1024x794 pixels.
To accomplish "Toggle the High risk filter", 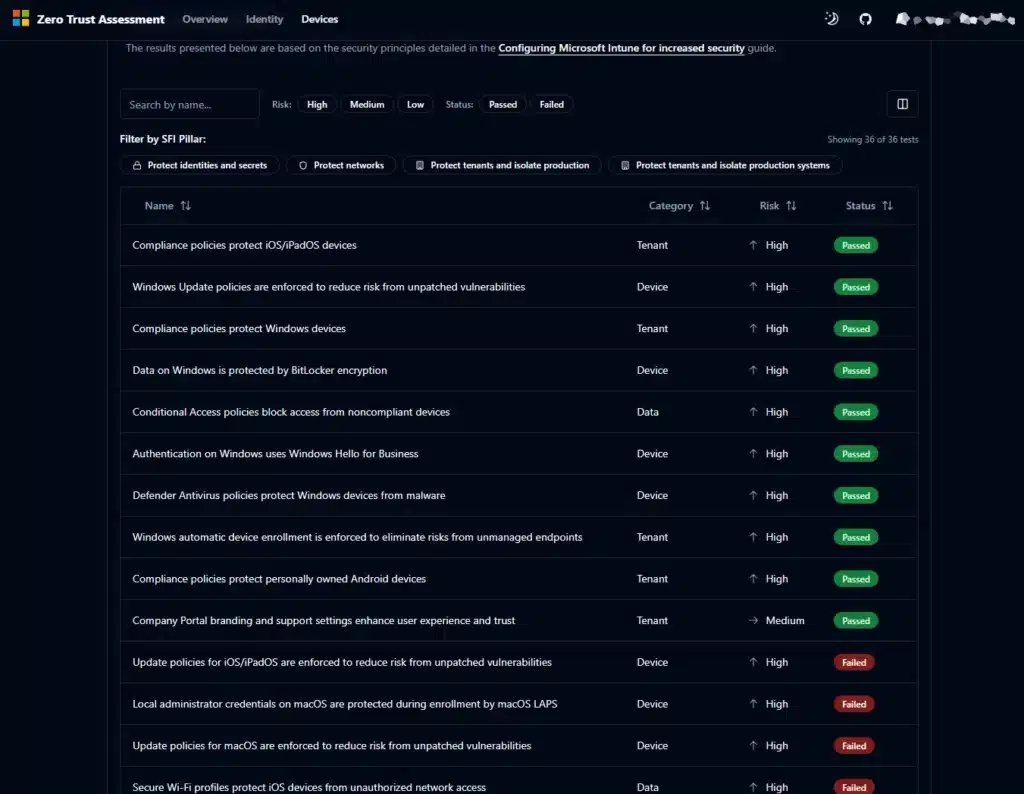I will 317,104.
